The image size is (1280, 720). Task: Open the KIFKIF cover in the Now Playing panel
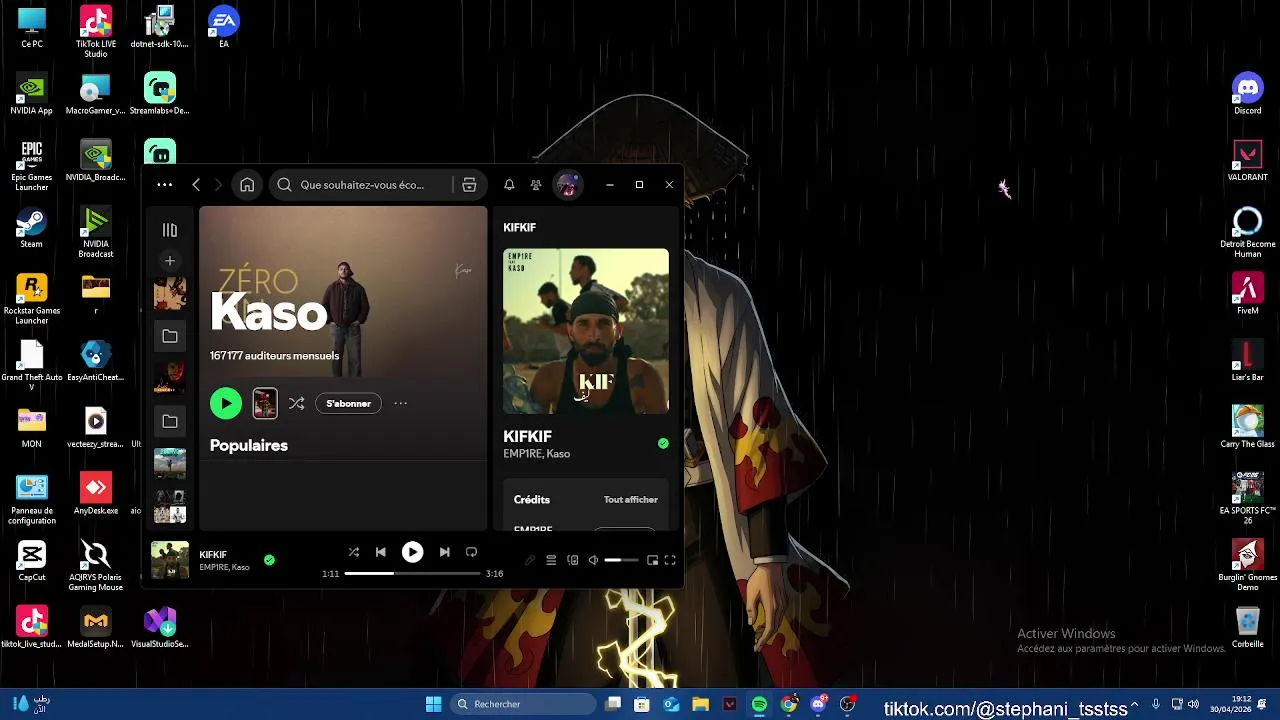tap(586, 331)
